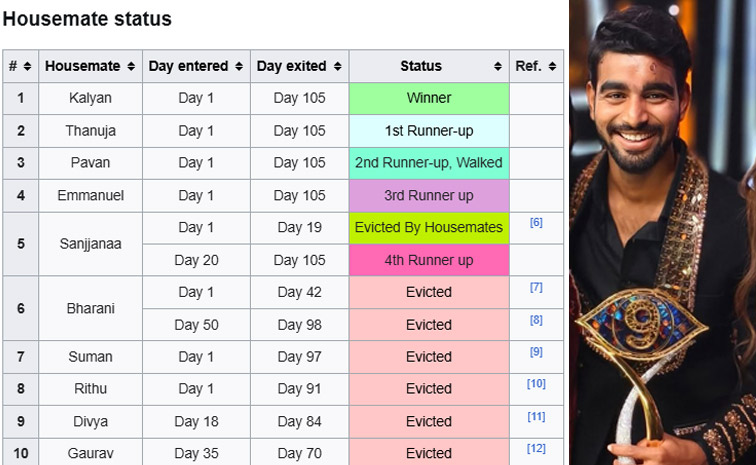Click the pink 4th Runner up cell
756x465 pixels.
tap(429, 260)
